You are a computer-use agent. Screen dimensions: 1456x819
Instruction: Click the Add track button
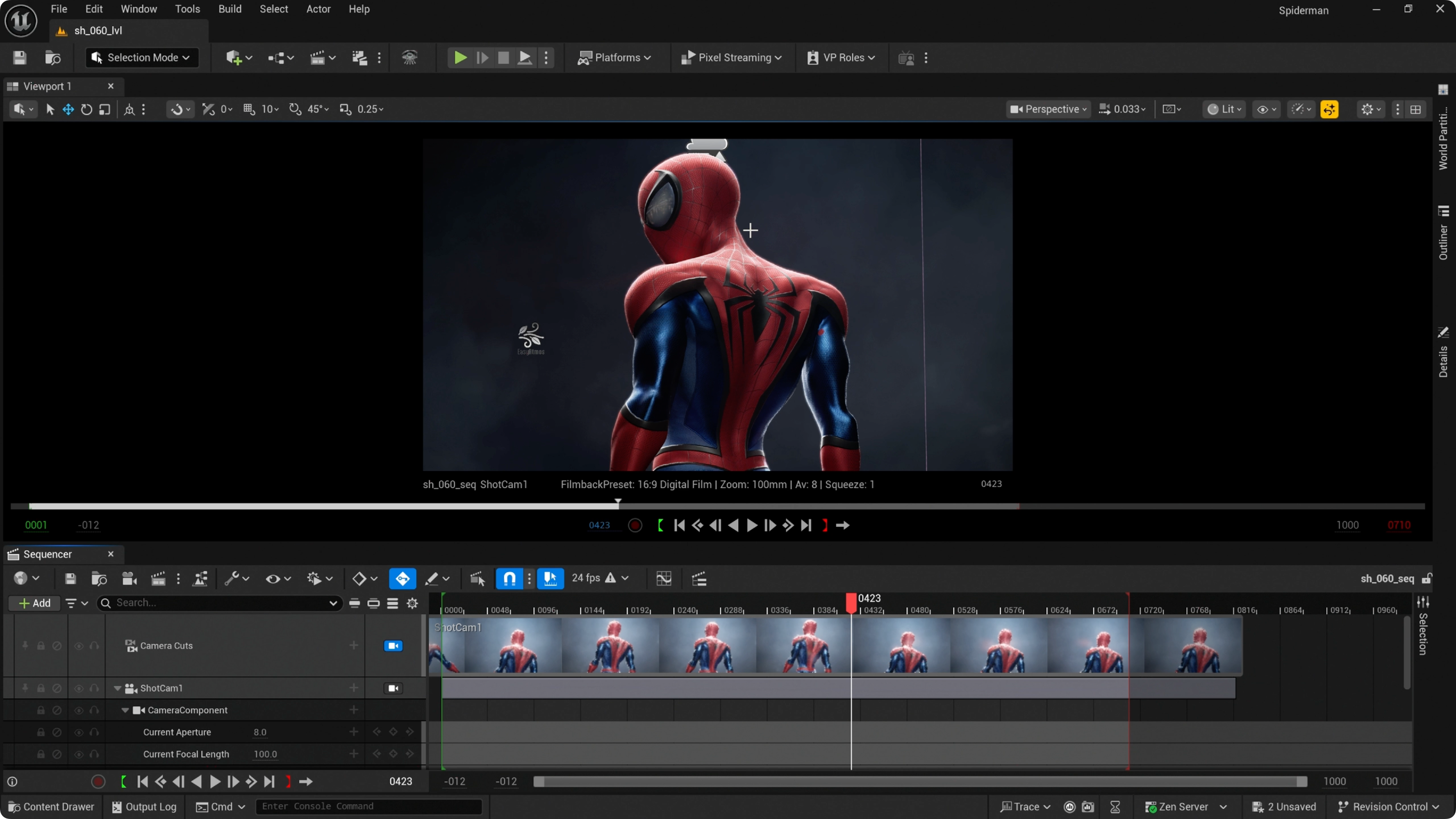34,603
